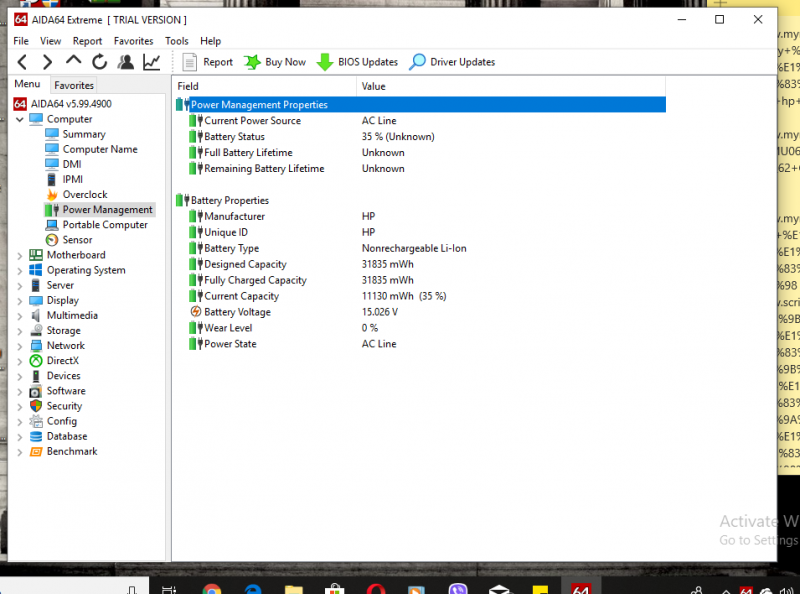
Task: Collapse the Computer tree node
Action: point(20,119)
